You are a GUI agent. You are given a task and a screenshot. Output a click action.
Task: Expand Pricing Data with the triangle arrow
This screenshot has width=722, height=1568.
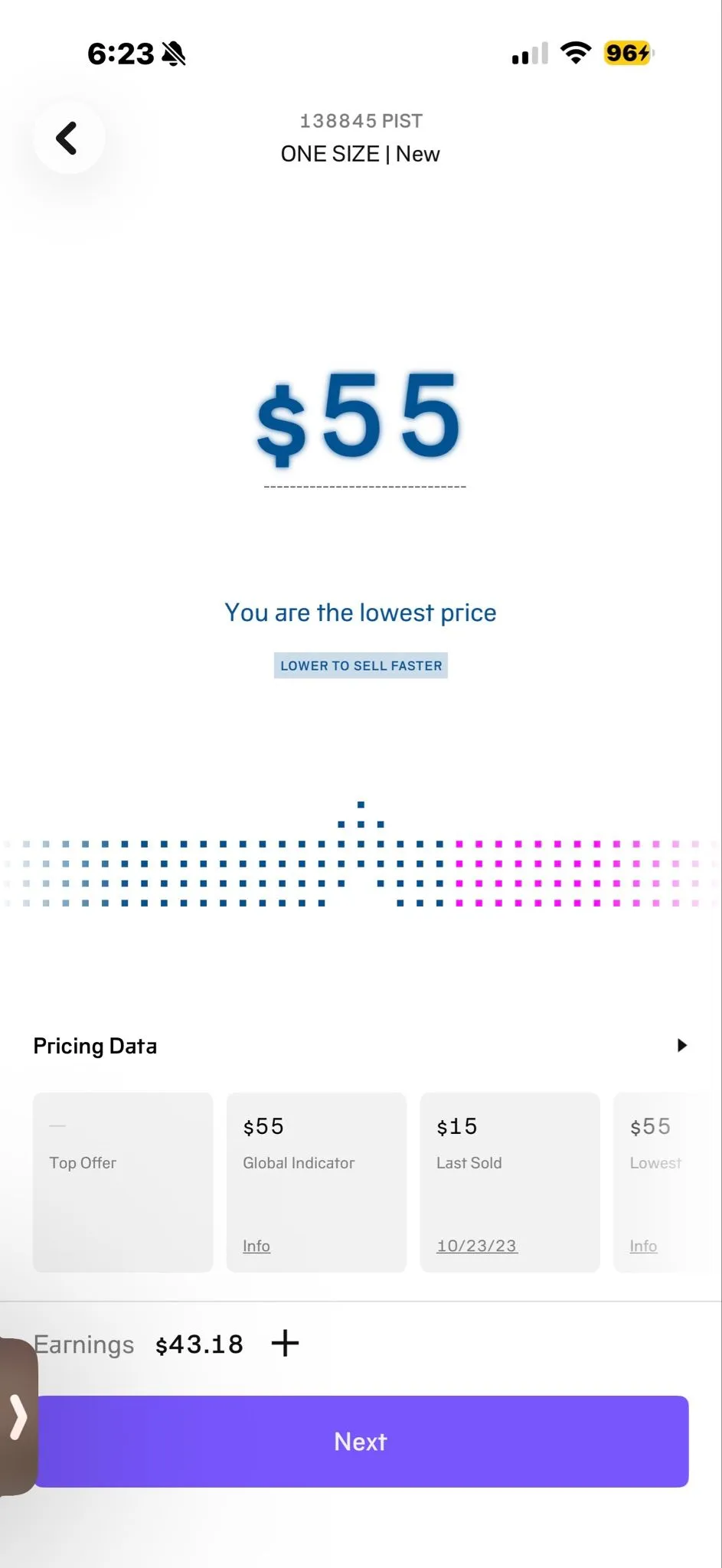(681, 1046)
